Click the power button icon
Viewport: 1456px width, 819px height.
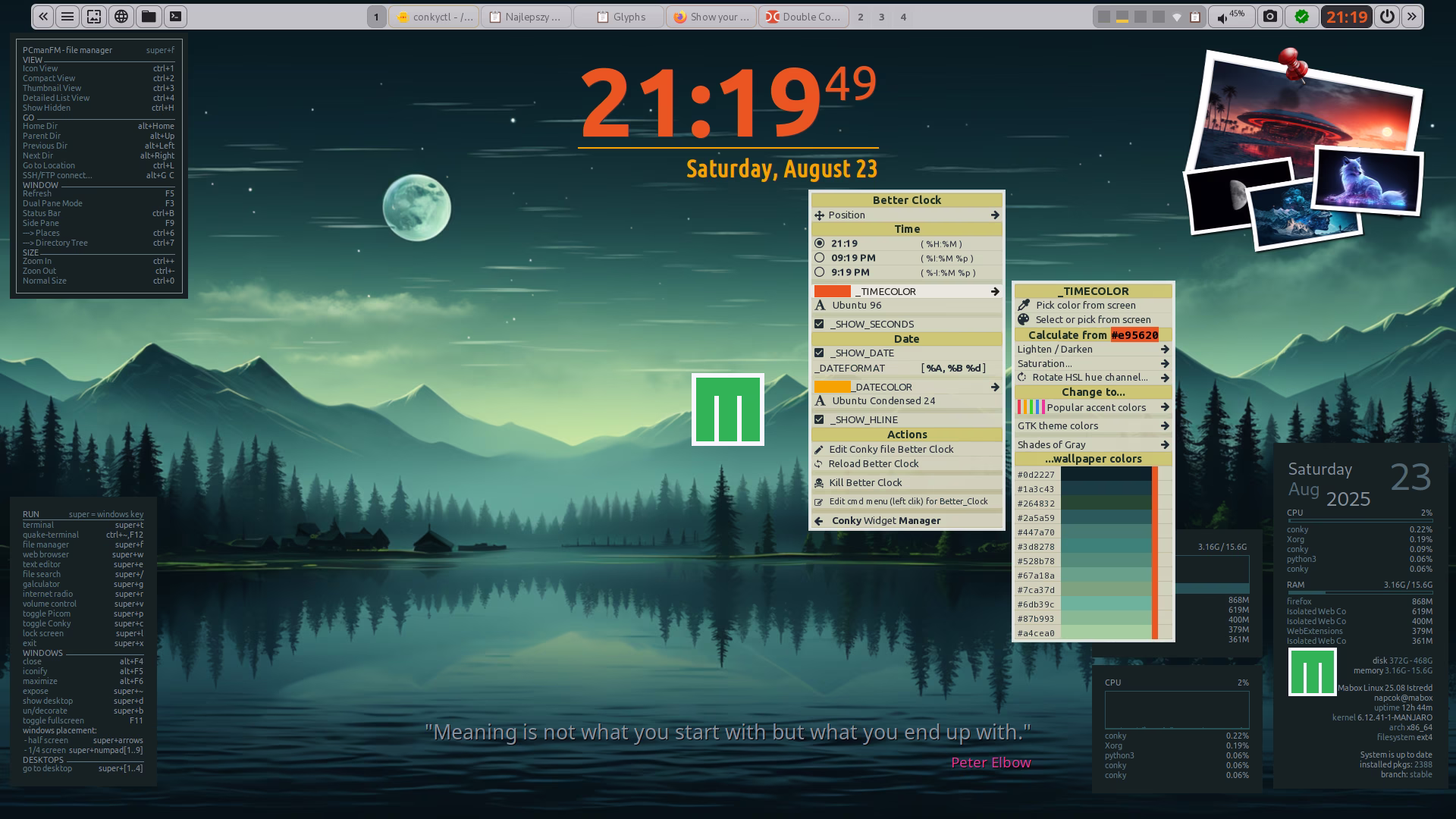(x=1387, y=16)
